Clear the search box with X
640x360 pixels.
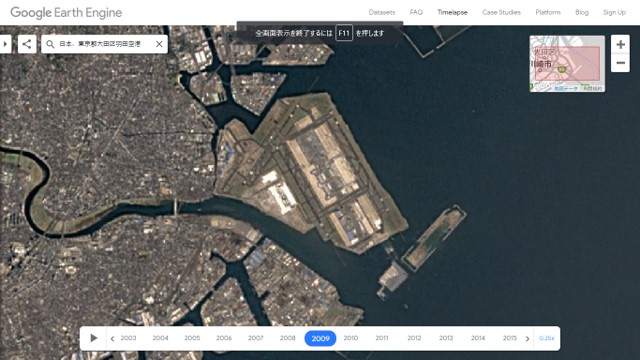pyautogui.click(x=159, y=44)
